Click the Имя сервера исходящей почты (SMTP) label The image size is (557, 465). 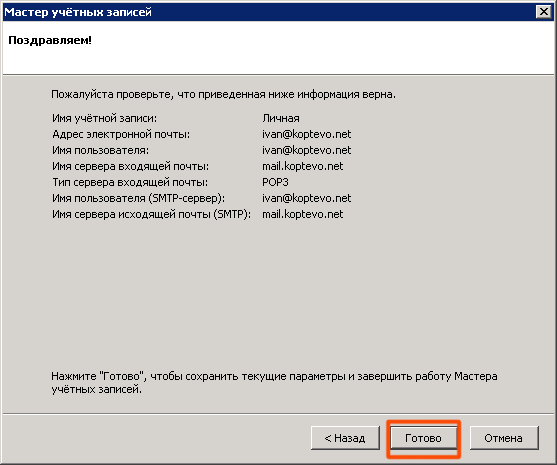coord(152,214)
